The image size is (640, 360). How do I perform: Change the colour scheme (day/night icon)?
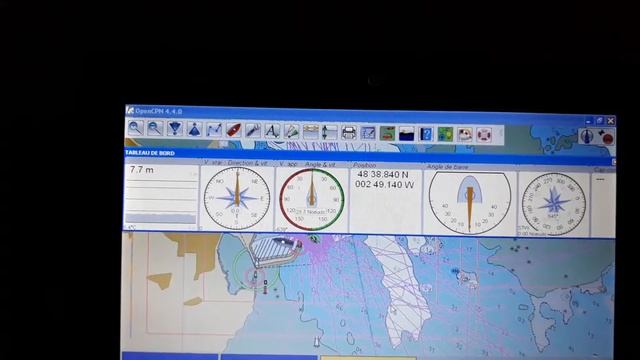click(407, 134)
